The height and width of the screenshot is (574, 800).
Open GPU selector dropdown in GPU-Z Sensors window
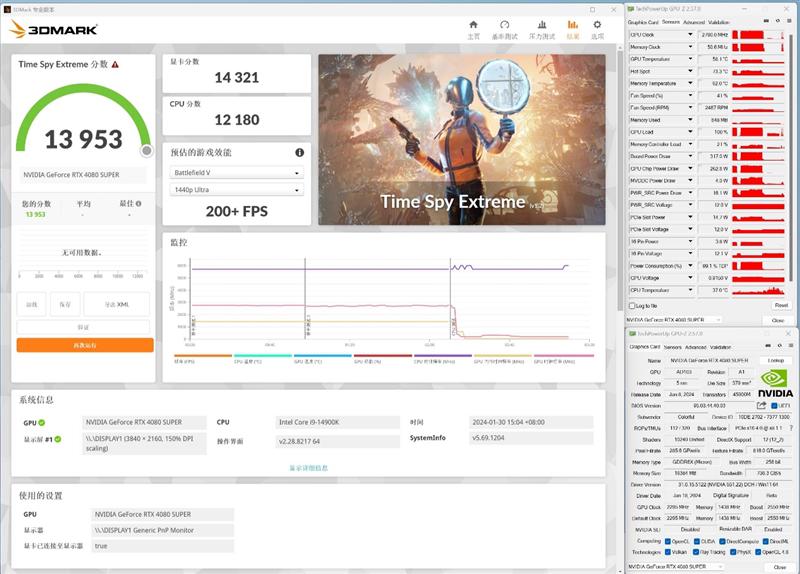click(674, 320)
